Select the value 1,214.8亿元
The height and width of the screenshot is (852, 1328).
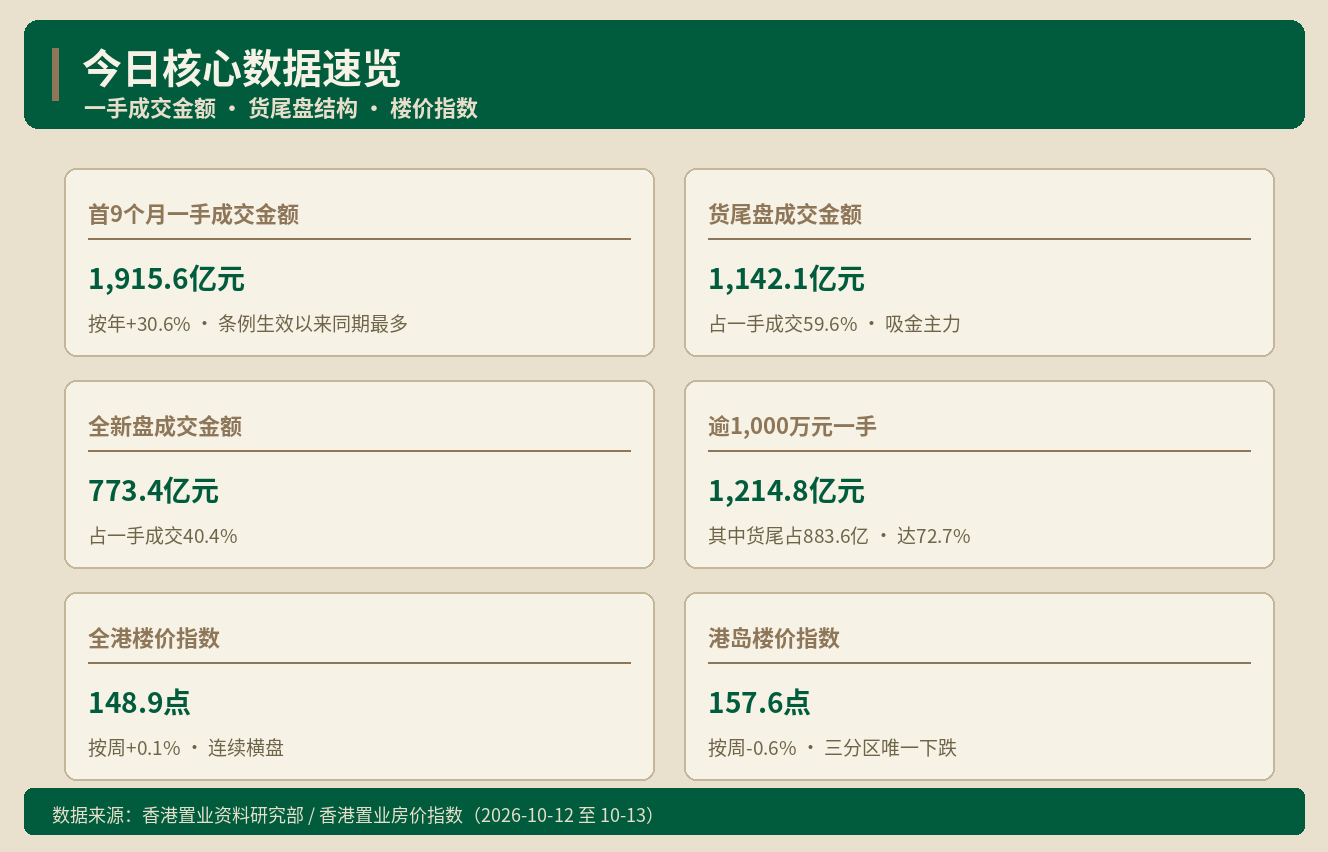786,491
